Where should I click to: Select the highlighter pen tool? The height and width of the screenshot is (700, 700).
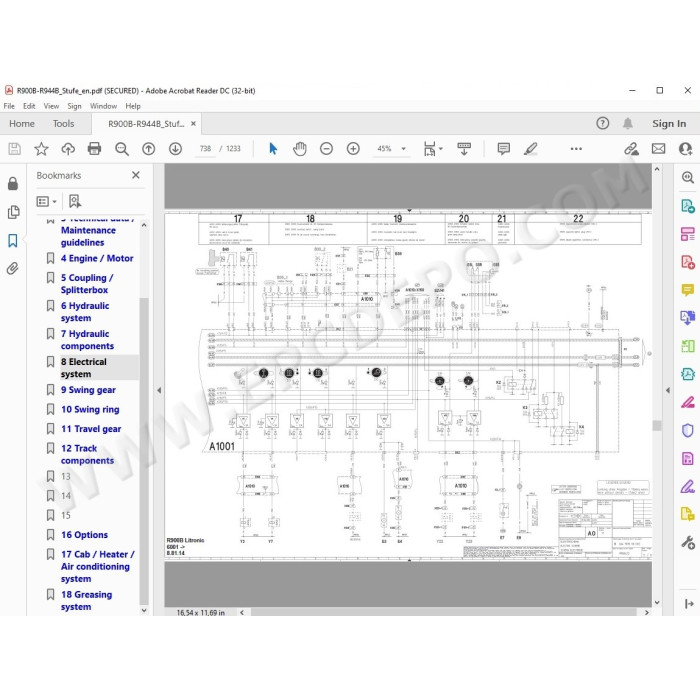pos(530,149)
